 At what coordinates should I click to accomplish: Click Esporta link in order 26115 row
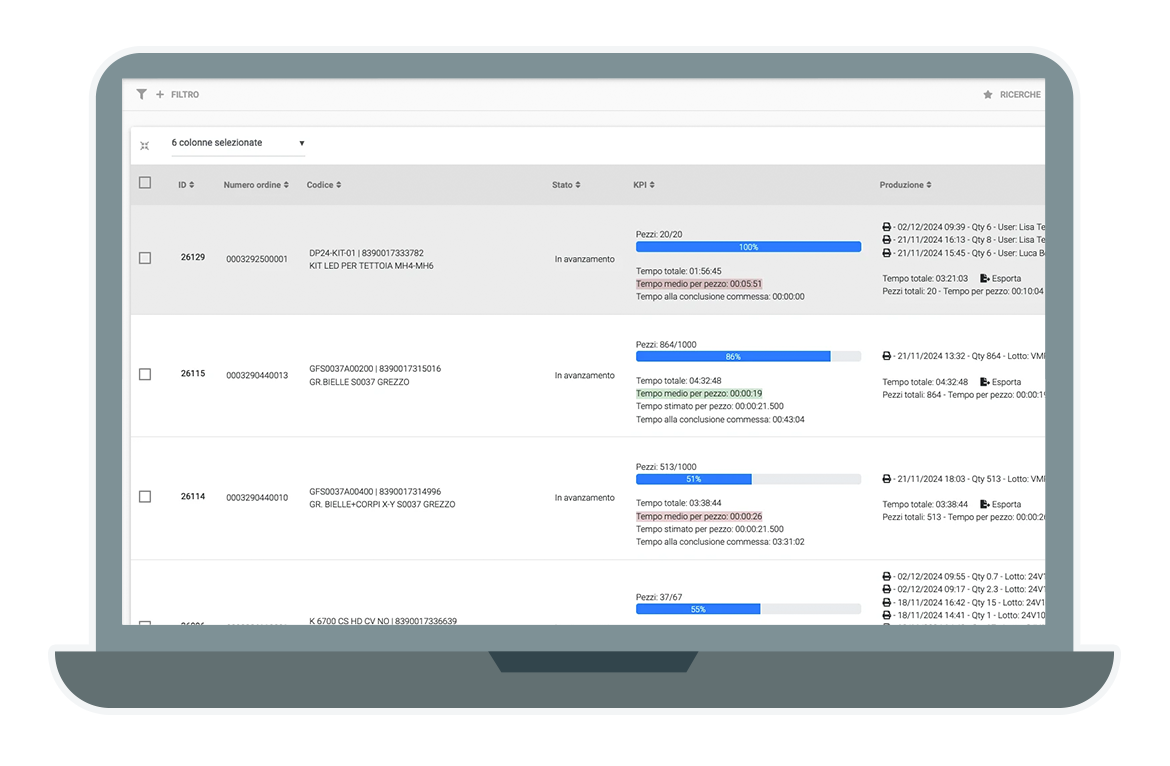1005,382
